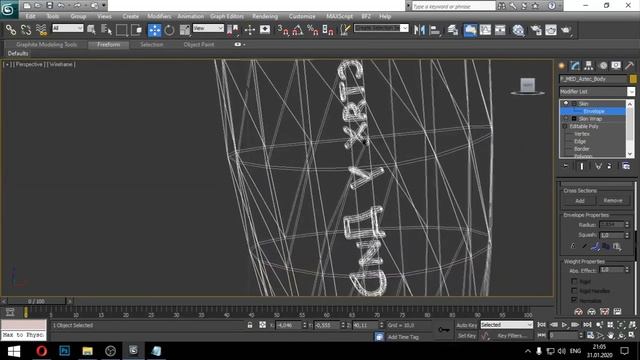Open the Create command panel tab
The width and height of the screenshot is (640, 360).
(x=562, y=65)
